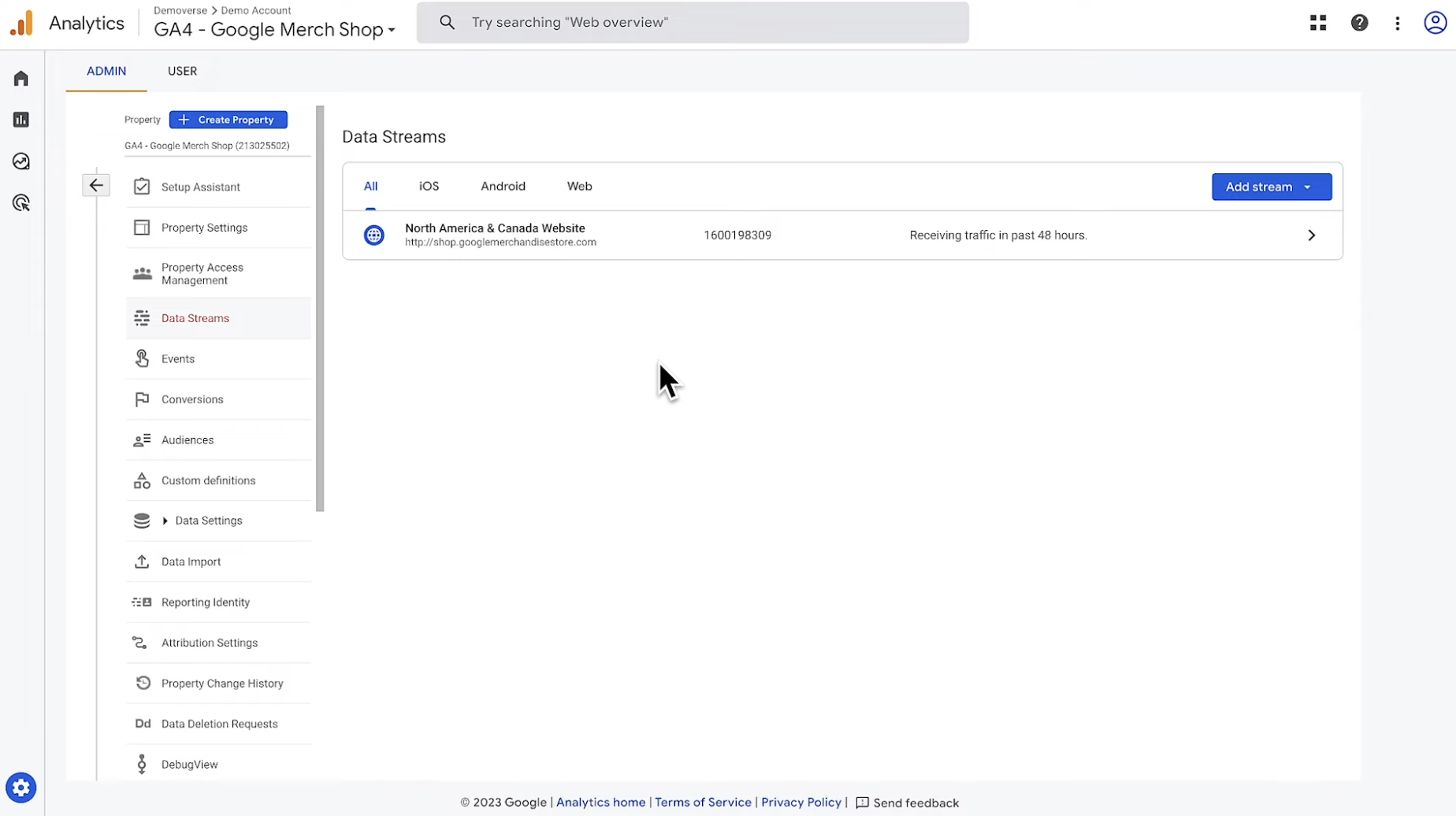Open the user account avatar

[x=1436, y=23]
